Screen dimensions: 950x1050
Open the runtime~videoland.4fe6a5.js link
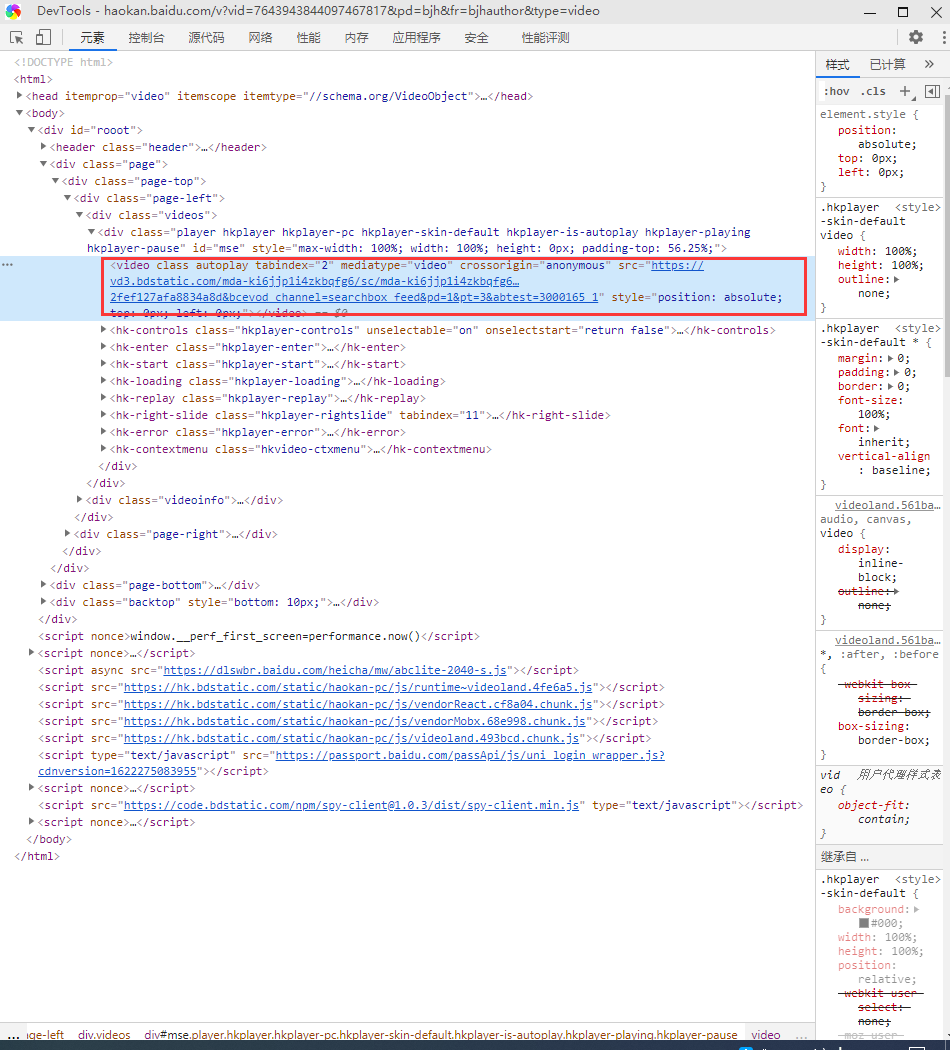click(358, 687)
